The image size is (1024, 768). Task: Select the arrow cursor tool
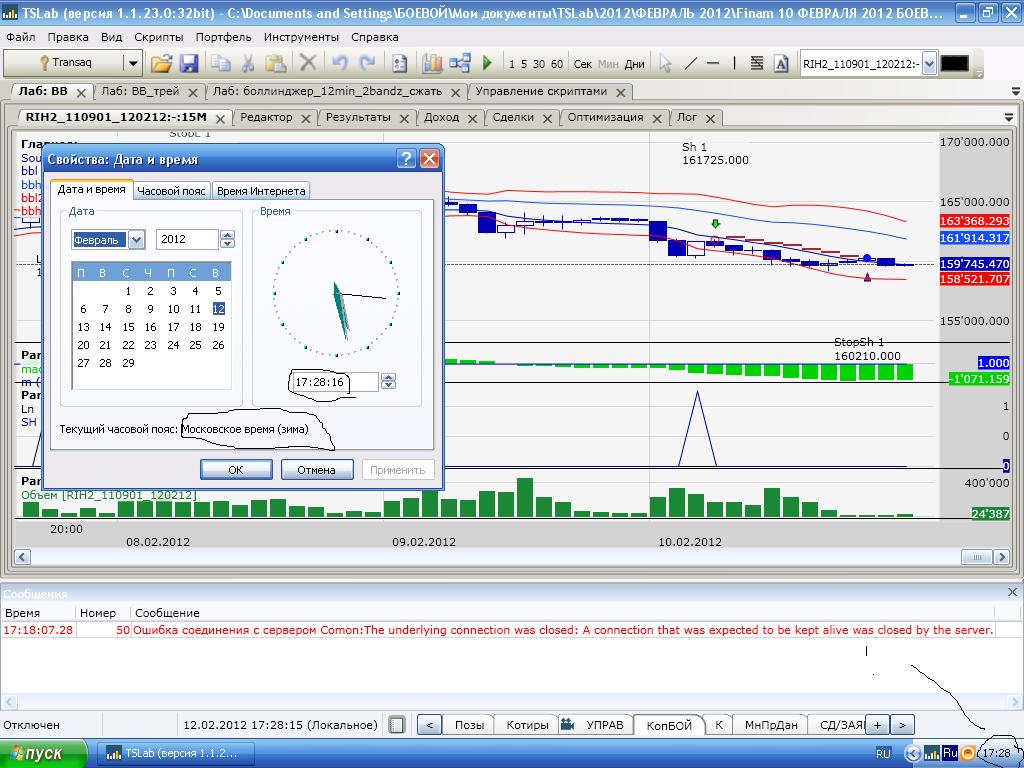point(665,63)
